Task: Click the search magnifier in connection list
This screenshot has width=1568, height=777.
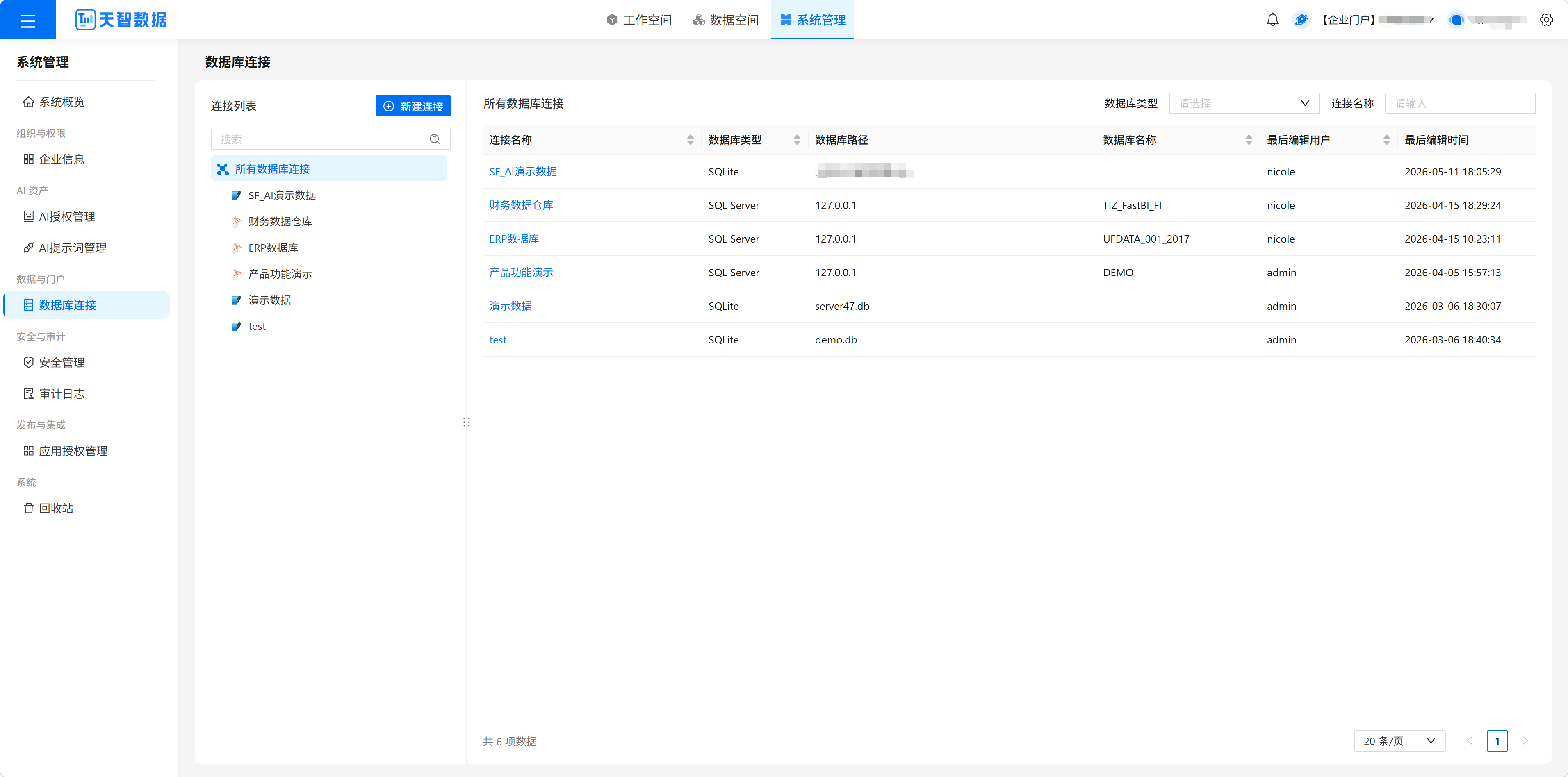Action: tap(435, 139)
